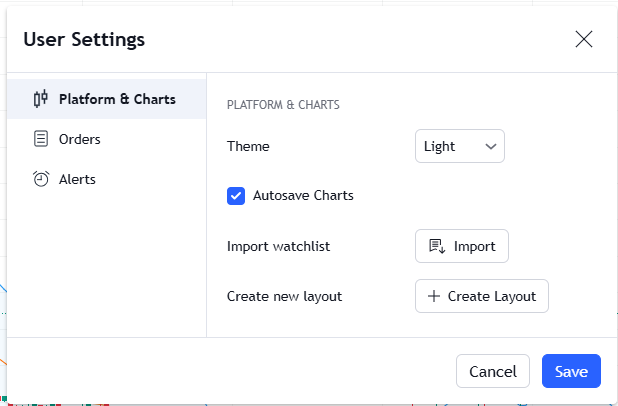Click the plus icon in Create Layout
Screen dimensions: 618x406
tap(434, 296)
